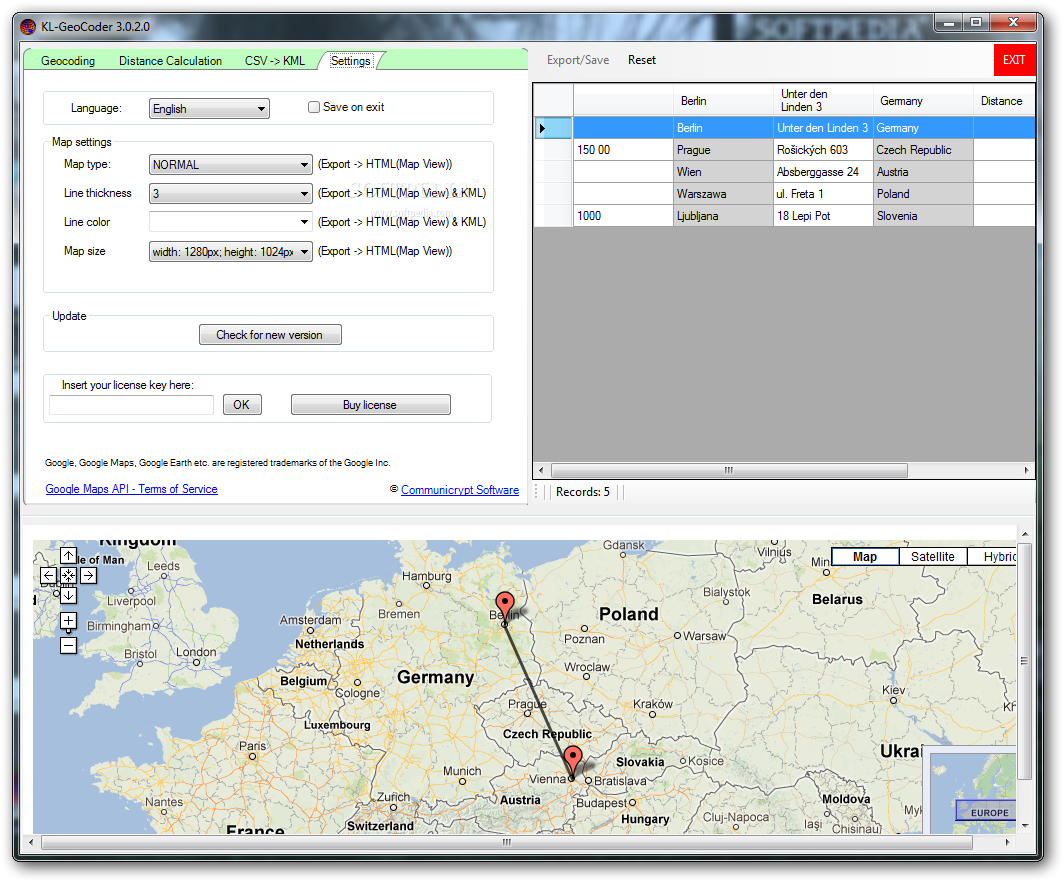Close the KL-GeoCoder window
The height and width of the screenshot is (882, 1064).
(x=1013, y=23)
